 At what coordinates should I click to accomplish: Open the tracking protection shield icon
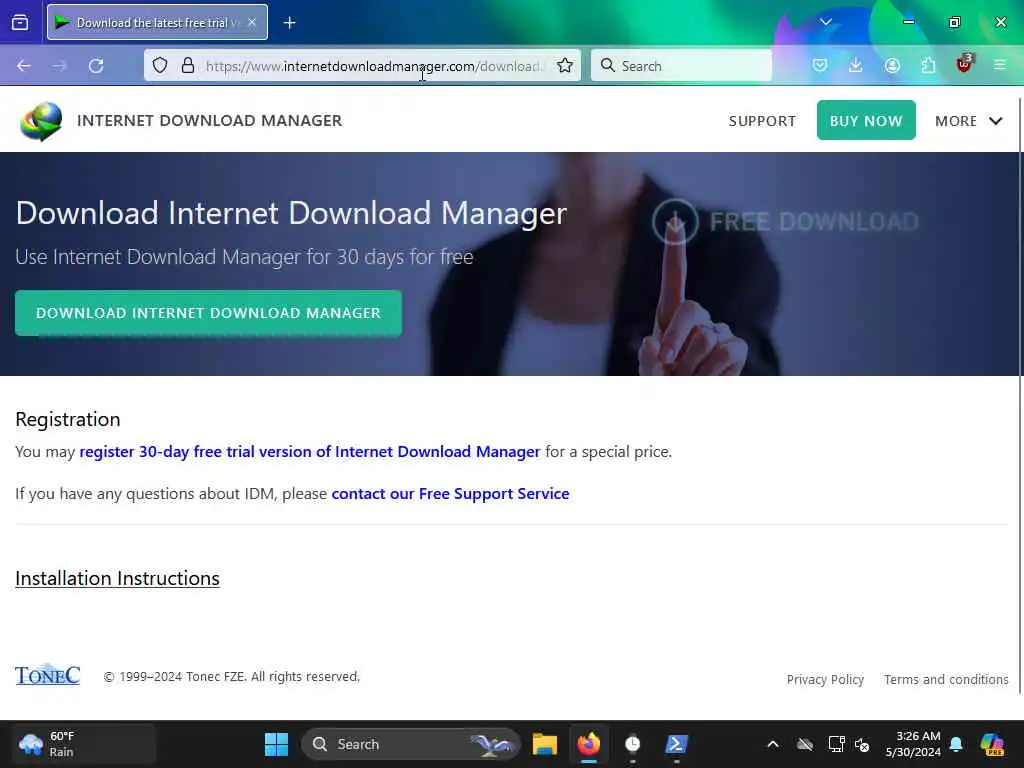pos(160,65)
